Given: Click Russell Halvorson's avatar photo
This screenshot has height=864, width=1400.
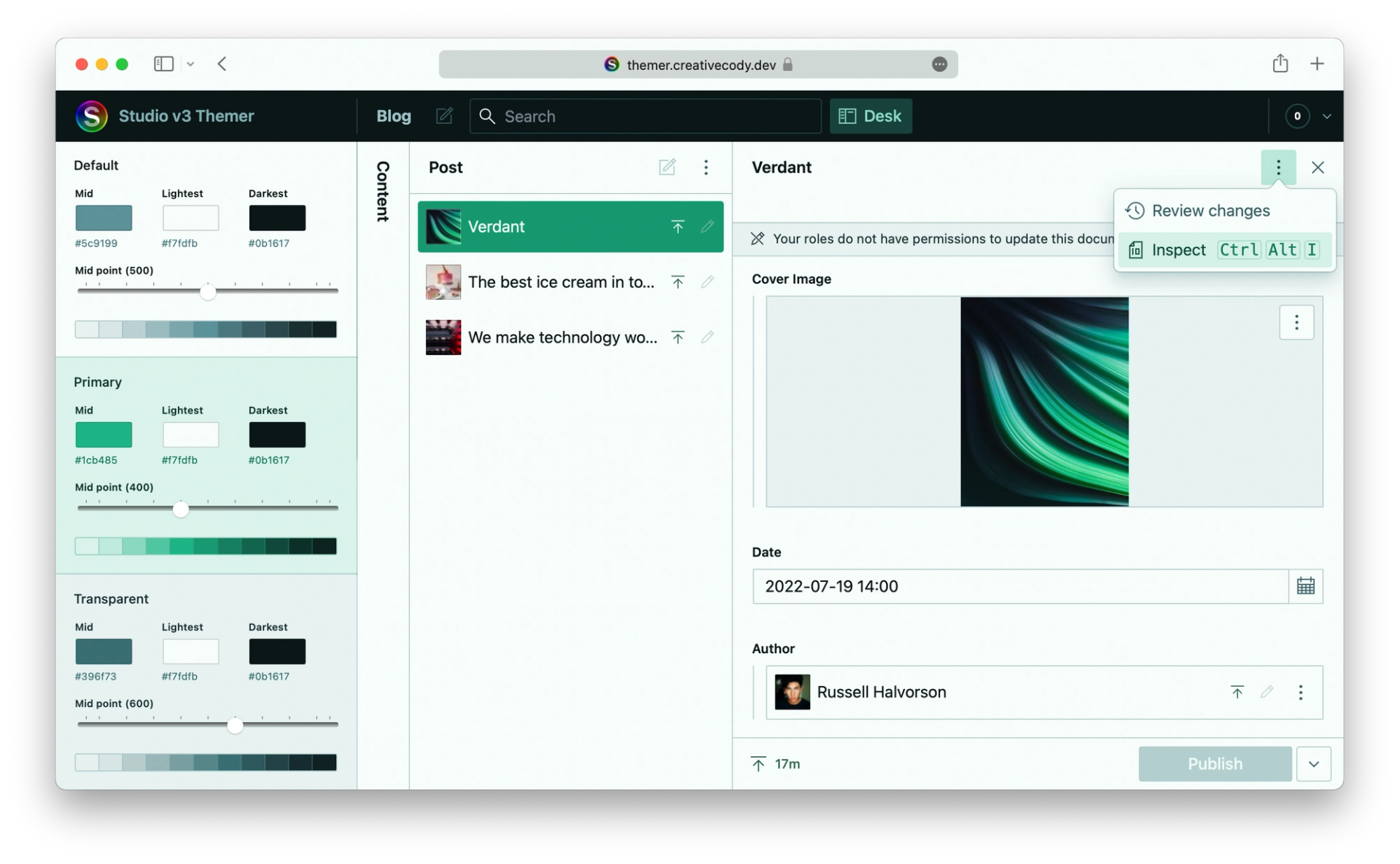Looking at the screenshot, I should click(792, 692).
